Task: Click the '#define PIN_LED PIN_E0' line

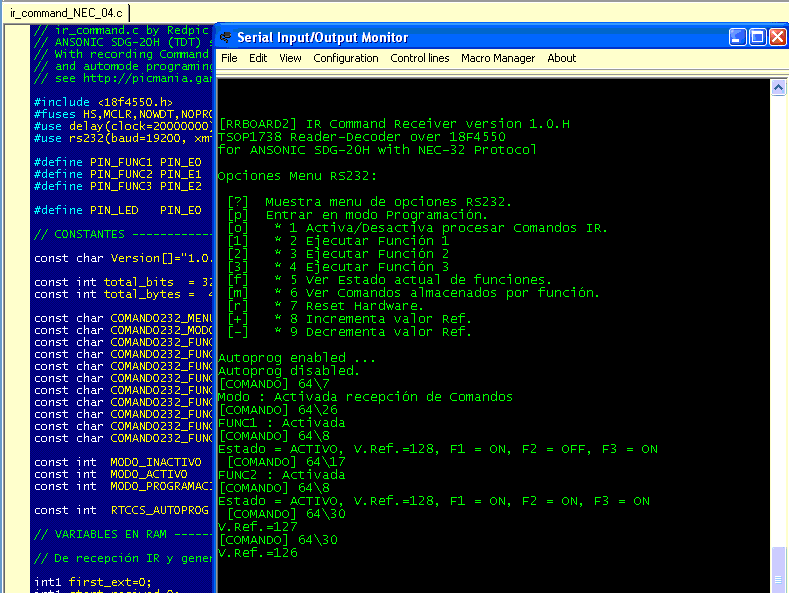Action: 118,210
